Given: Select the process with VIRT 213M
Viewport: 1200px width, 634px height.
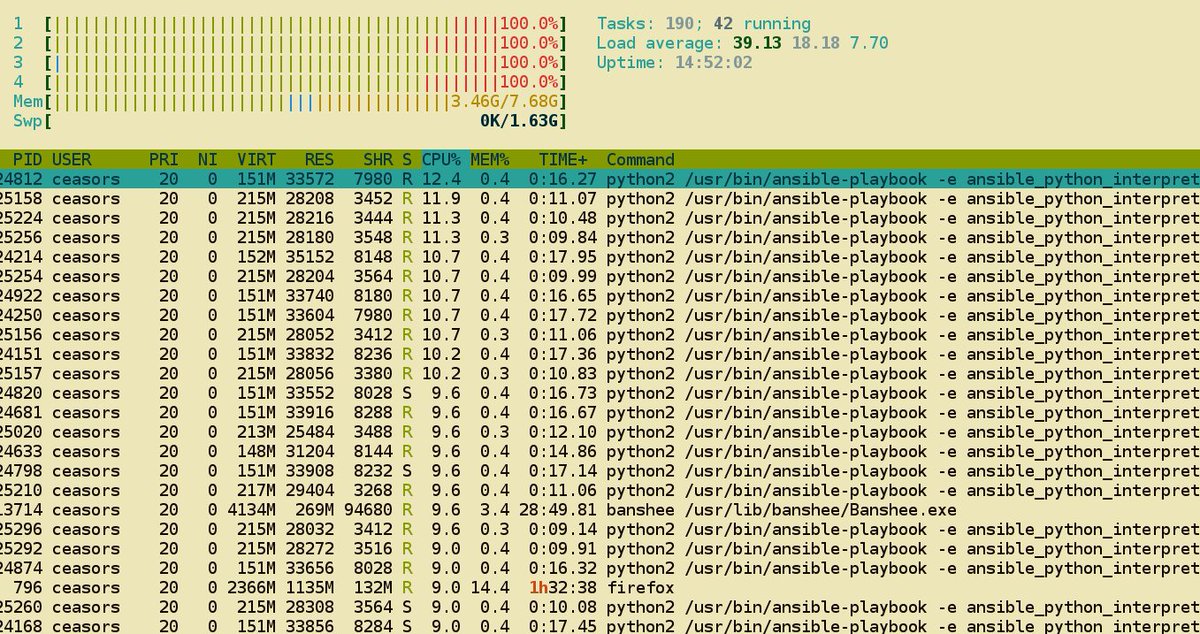Looking at the screenshot, I should coord(600,432).
